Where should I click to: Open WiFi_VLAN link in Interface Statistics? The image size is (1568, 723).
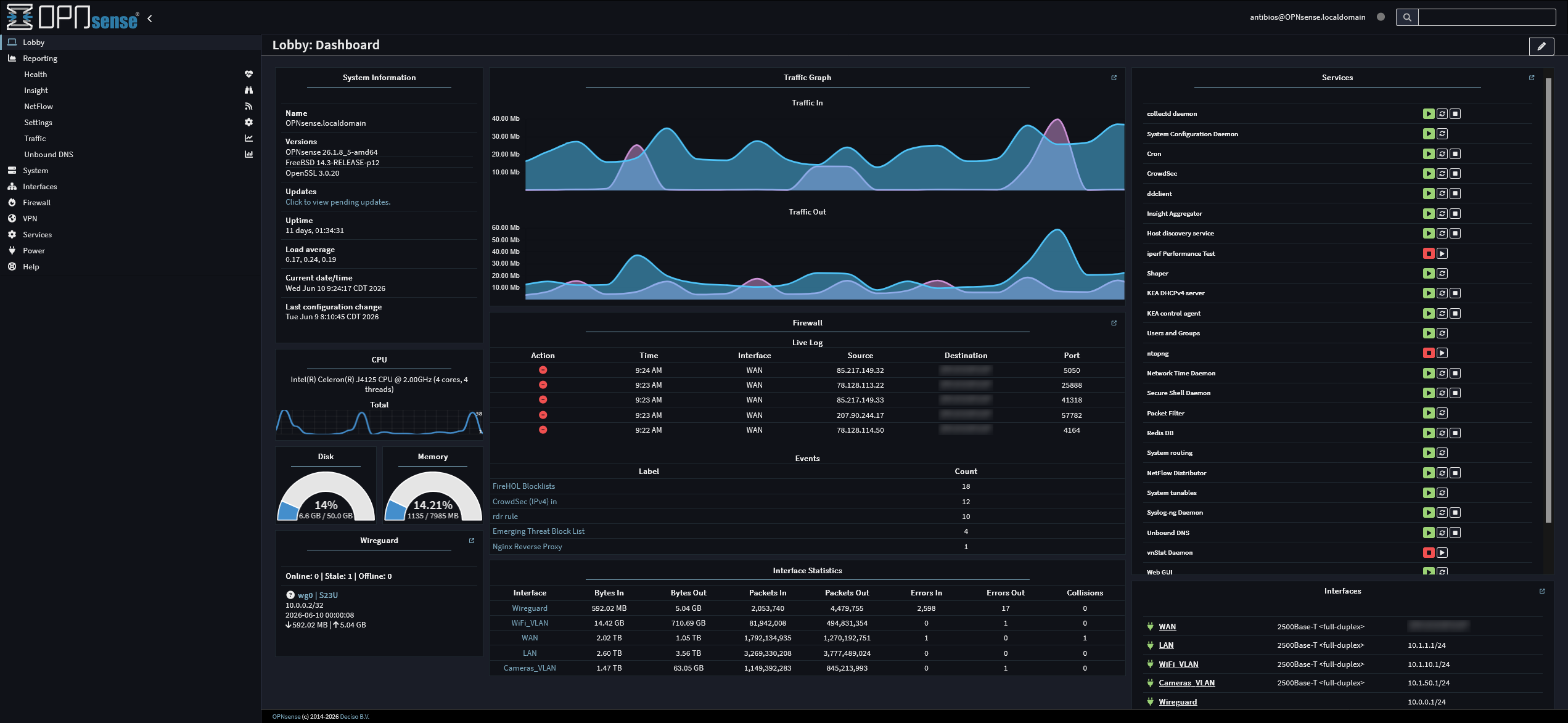click(530, 623)
